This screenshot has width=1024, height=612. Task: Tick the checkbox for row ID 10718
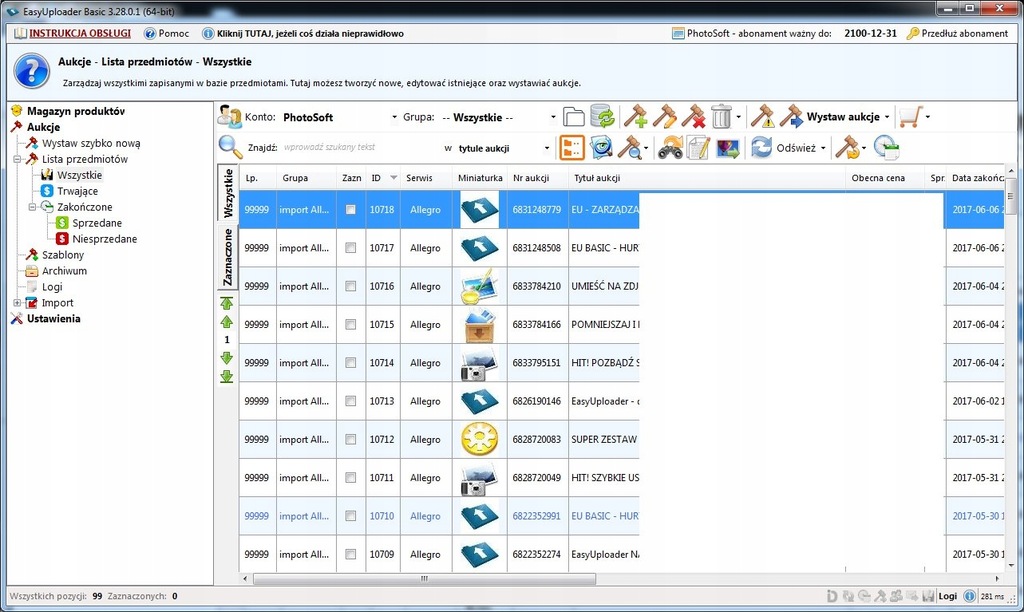(x=351, y=210)
